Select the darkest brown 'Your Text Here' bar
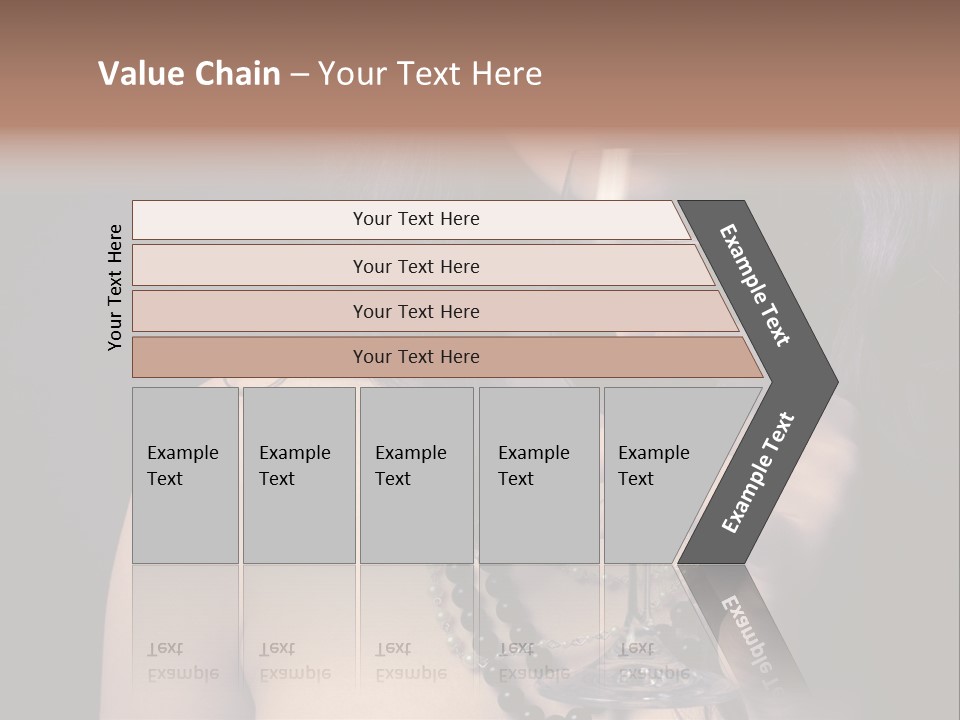 click(415, 357)
